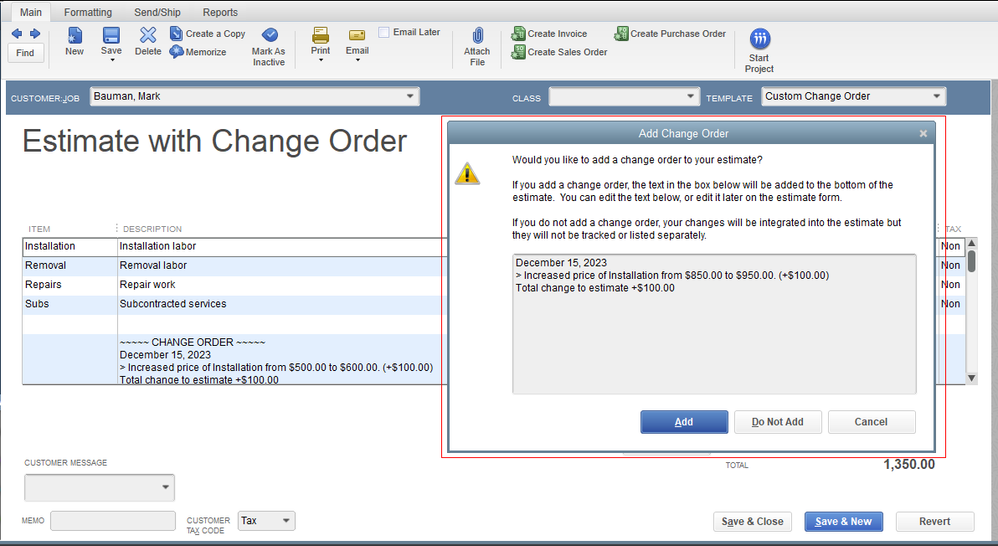Image resolution: width=998 pixels, height=546 pixels.
Task: Click the New estimate icon
Action: point(74,35)
